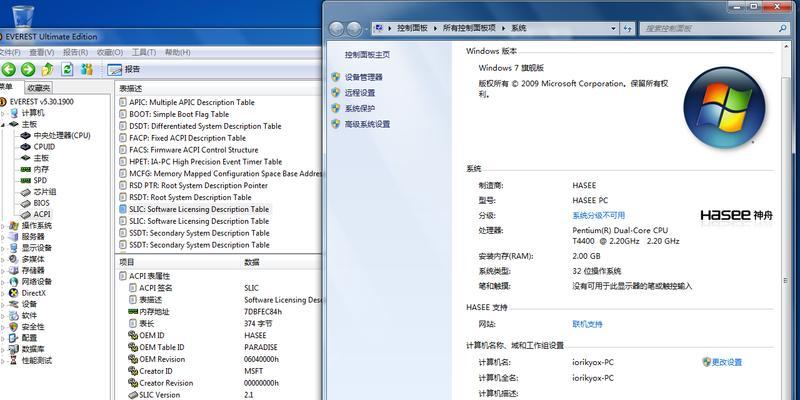The height and width of the screenshot is (400, 800).
Task: Click EVEREST up-level arrow icon
Action: (x=47, y=69)
